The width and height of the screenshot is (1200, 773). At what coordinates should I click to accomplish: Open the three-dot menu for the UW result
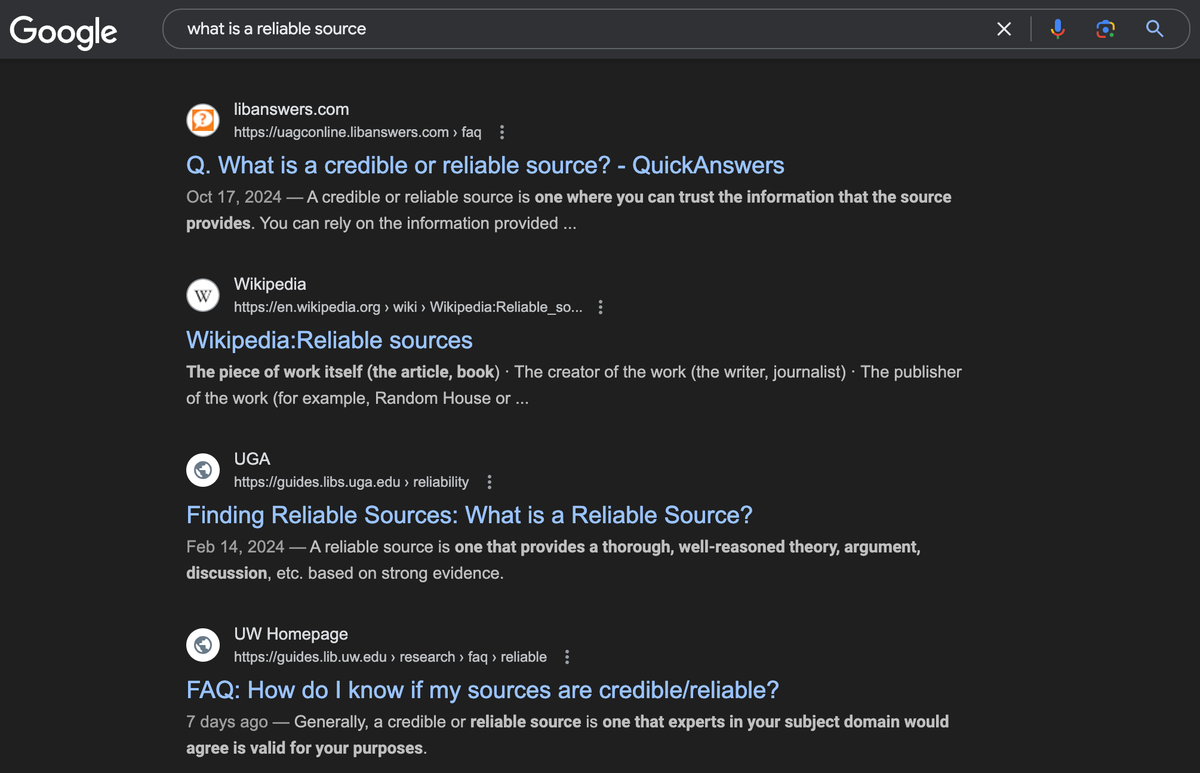pyautogui.click(x=566, y=657)
